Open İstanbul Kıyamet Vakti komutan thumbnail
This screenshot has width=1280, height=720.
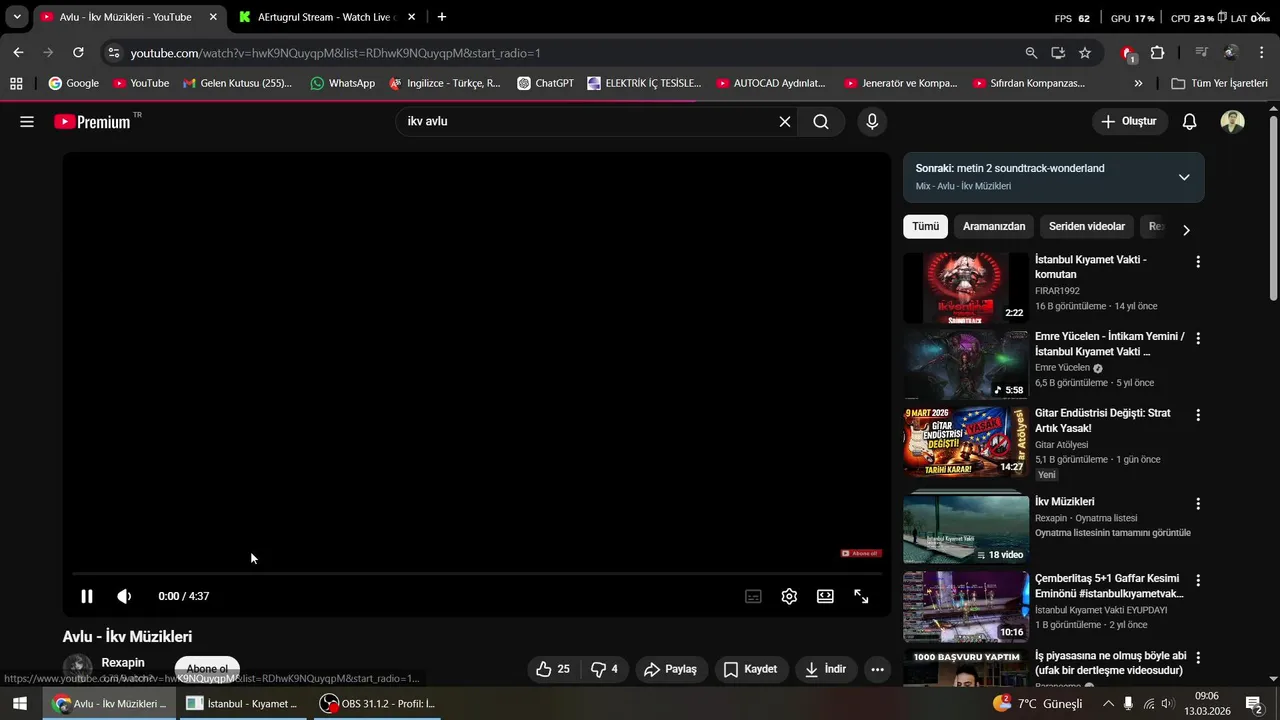(966, 288)
